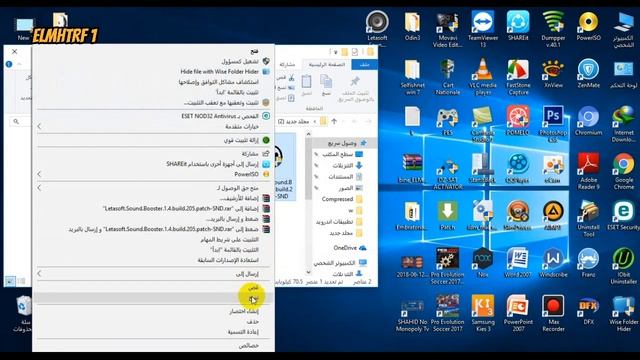
Task: Open the SHAREit desktop icon
Action: click(518, 26)
